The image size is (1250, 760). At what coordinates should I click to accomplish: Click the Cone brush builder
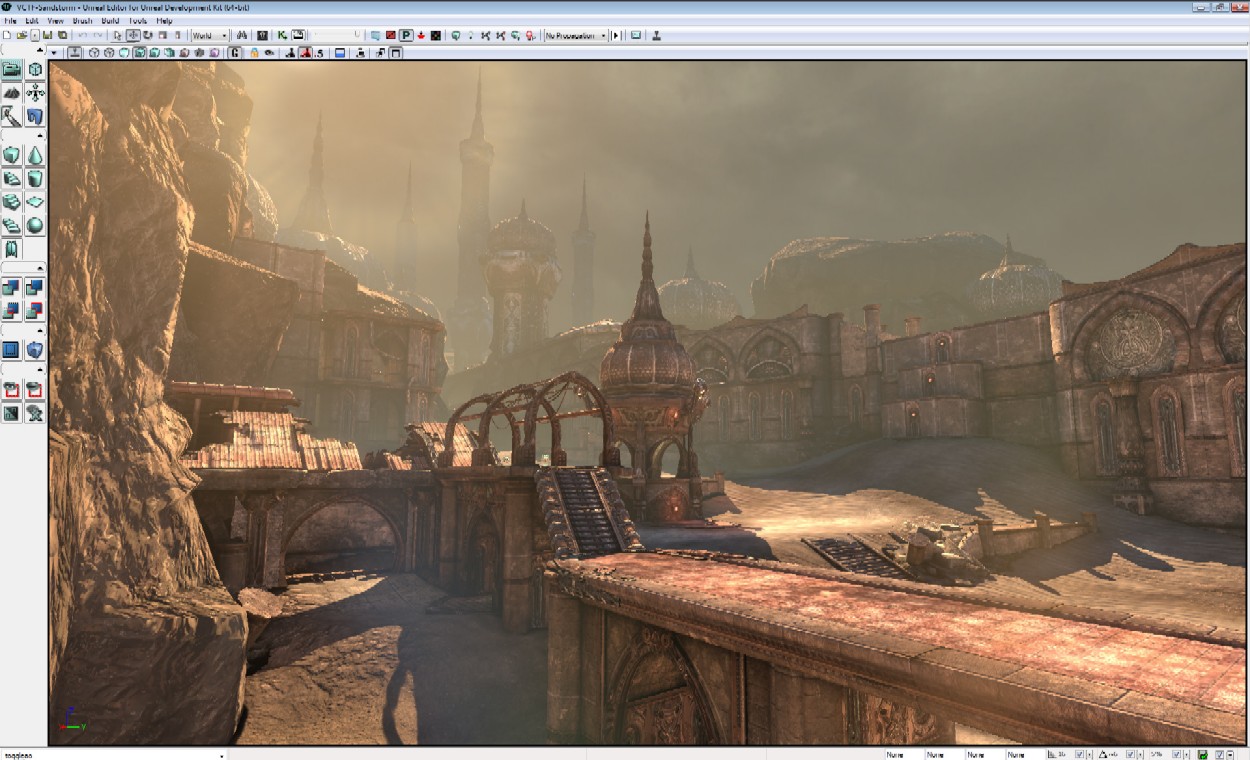pyautogui.click(x=35, y=155)
